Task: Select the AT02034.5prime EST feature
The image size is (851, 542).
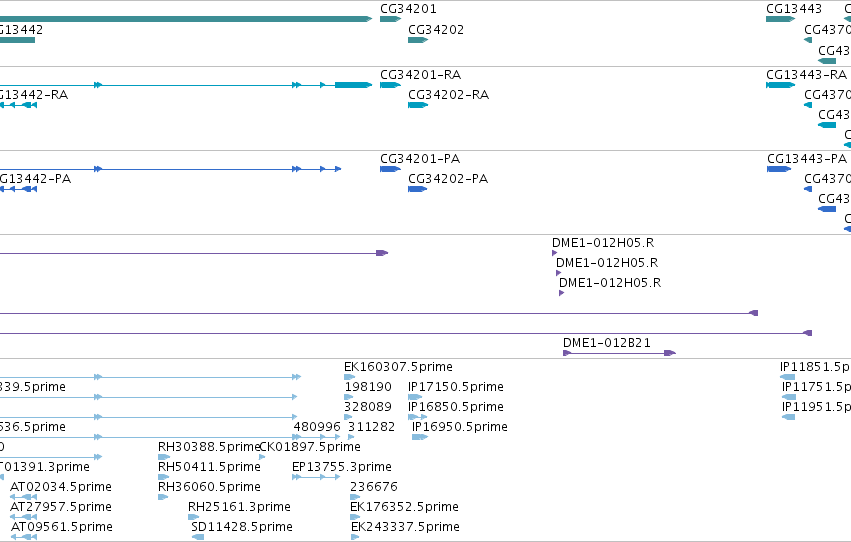Action: [23, 497]
